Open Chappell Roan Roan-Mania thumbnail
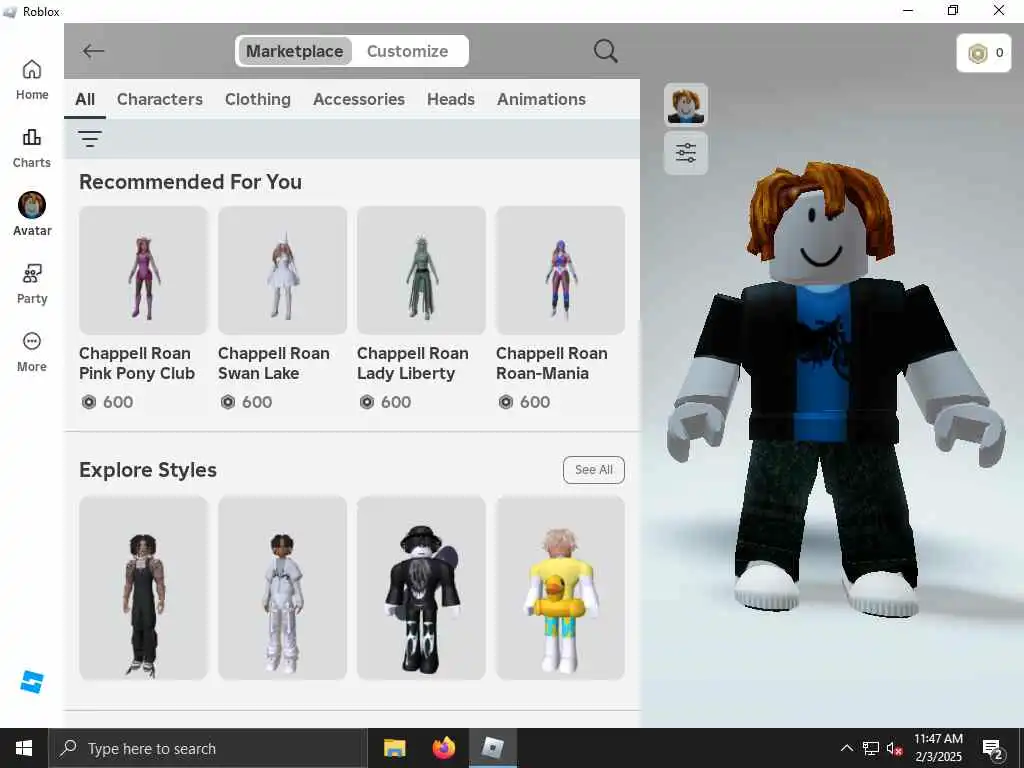Viewport: 1024px width, 768px height. coord(560,270)
